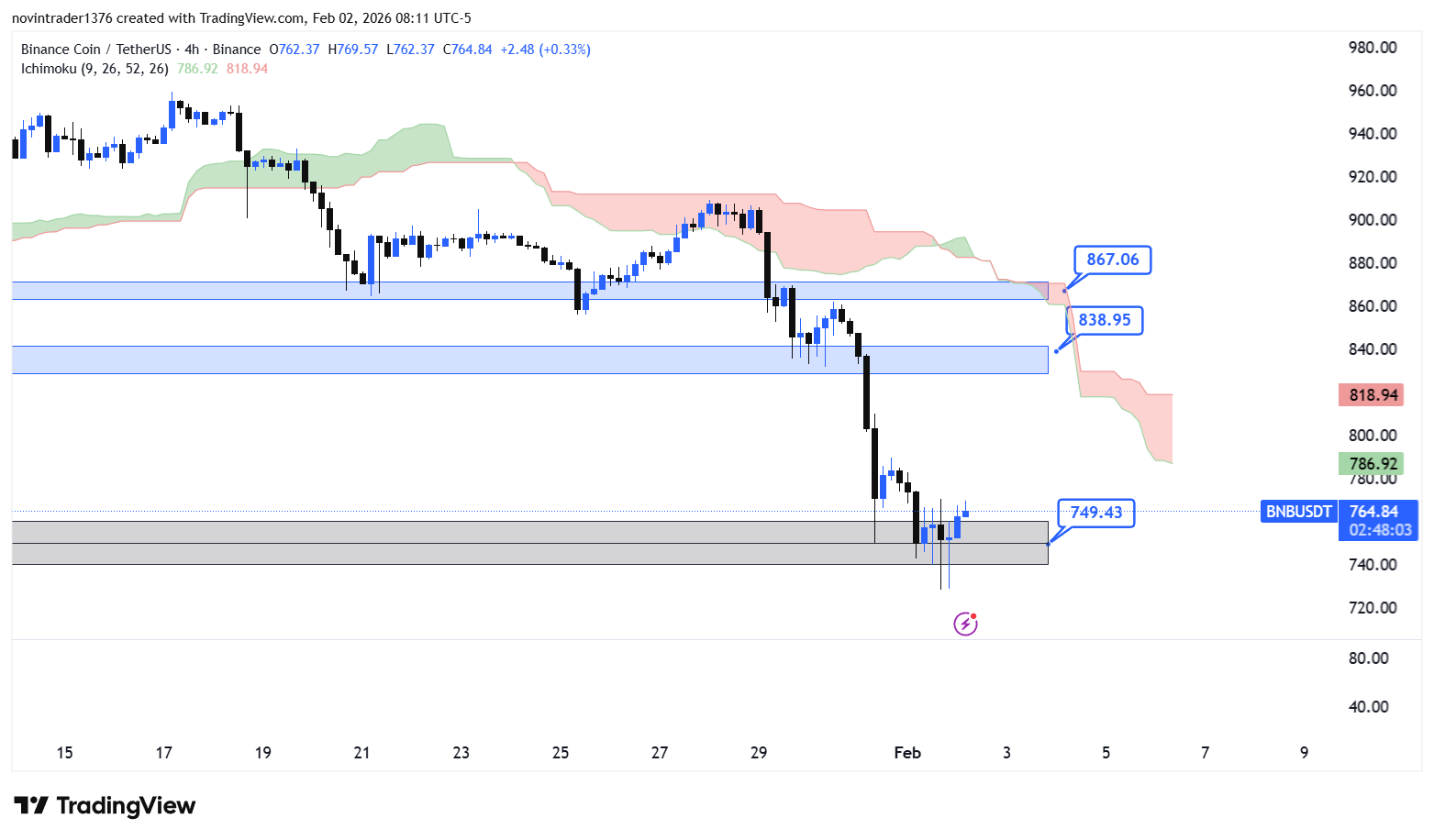Click the green 786.92 price axis tag
This screenshot has width=1434, height=840.
(1373, 464)
